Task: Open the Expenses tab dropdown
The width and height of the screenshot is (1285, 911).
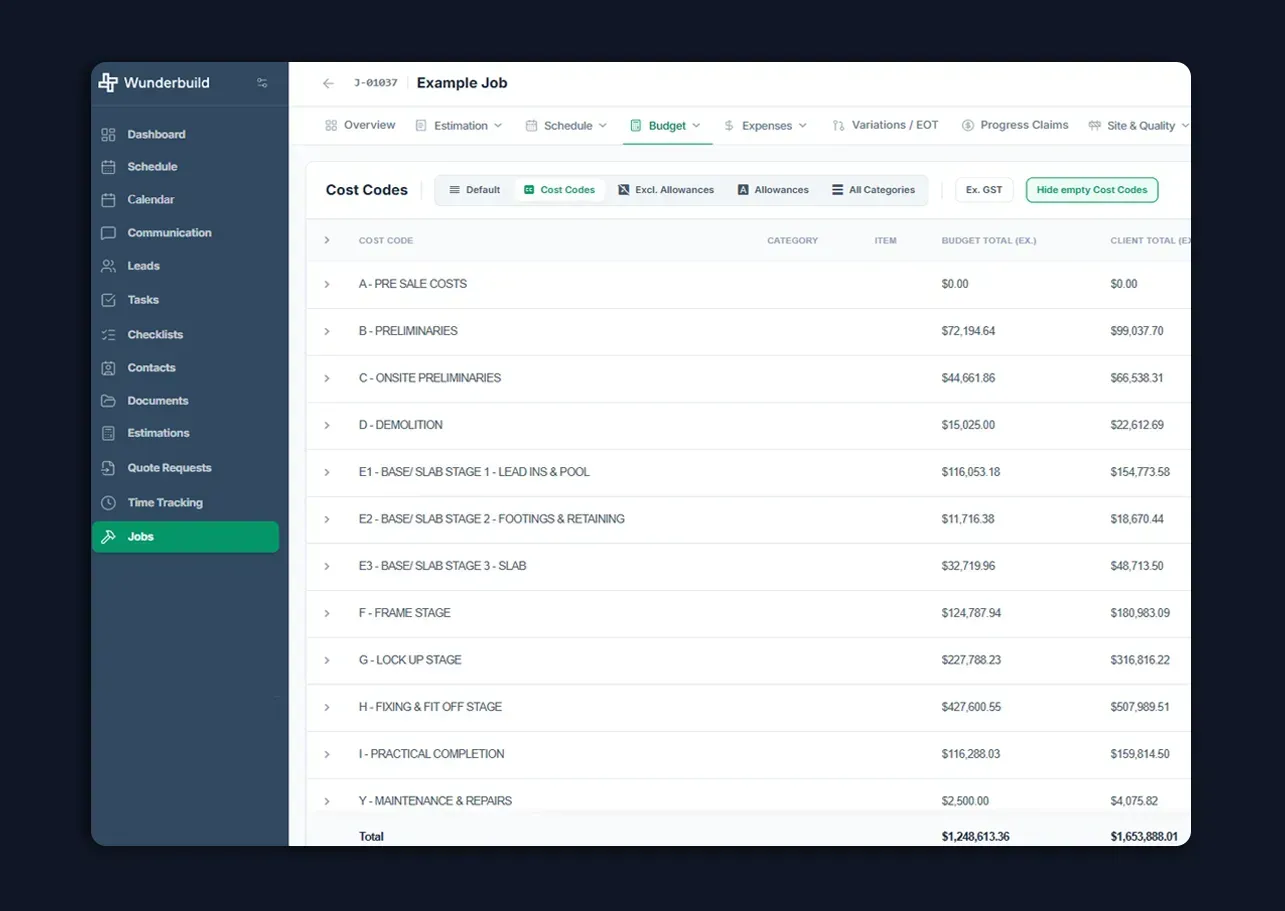Action: [765, 126]
